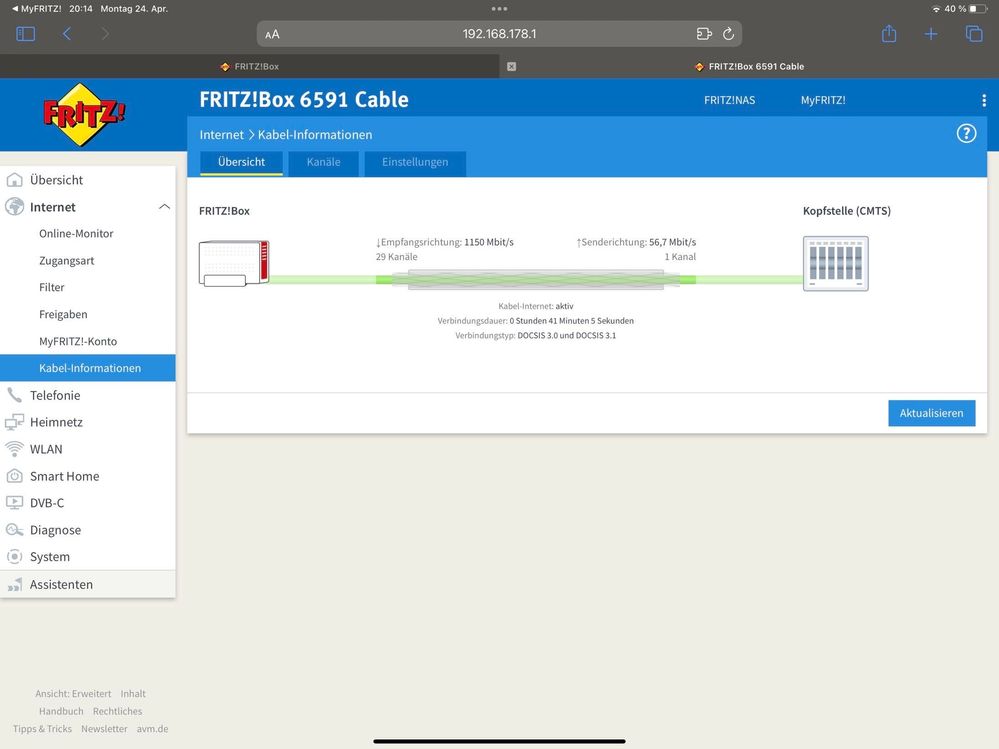Tap the extensions icon in address bar

click(704, 34)
